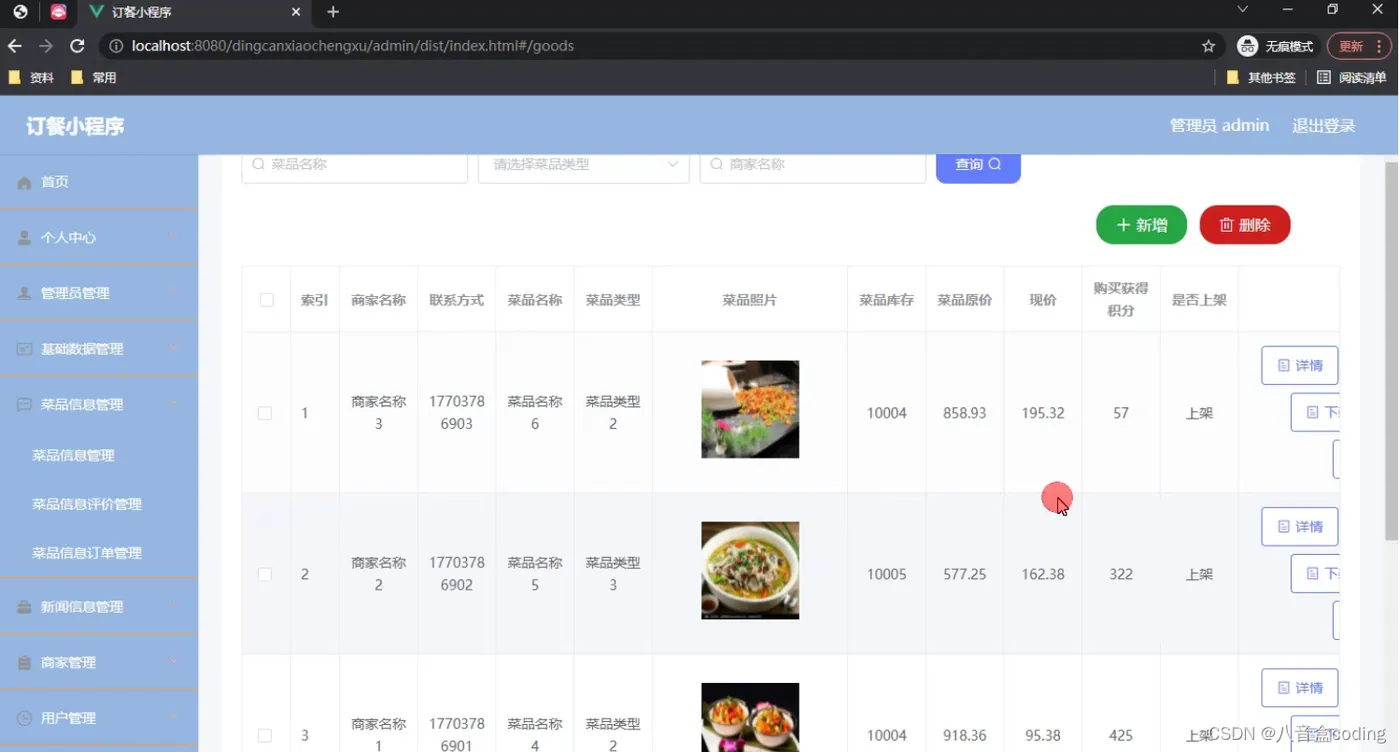This screenshot has width=1400, height=752.
Task: Click the 首页 home icon in sidebar
Action: pyautogui.click(x=24, y=183)
